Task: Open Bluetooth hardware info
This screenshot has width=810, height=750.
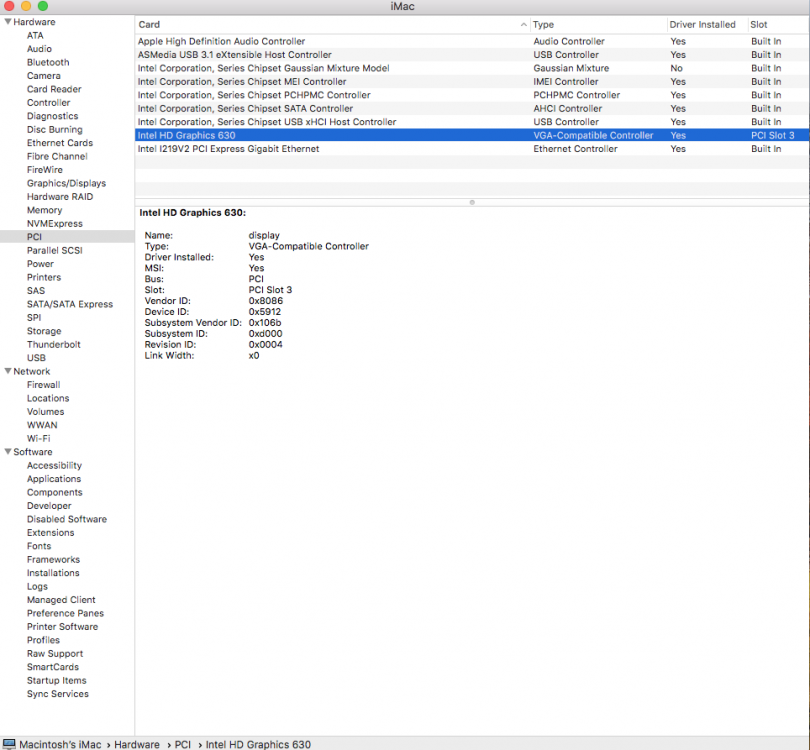Action: pos(48,62)
